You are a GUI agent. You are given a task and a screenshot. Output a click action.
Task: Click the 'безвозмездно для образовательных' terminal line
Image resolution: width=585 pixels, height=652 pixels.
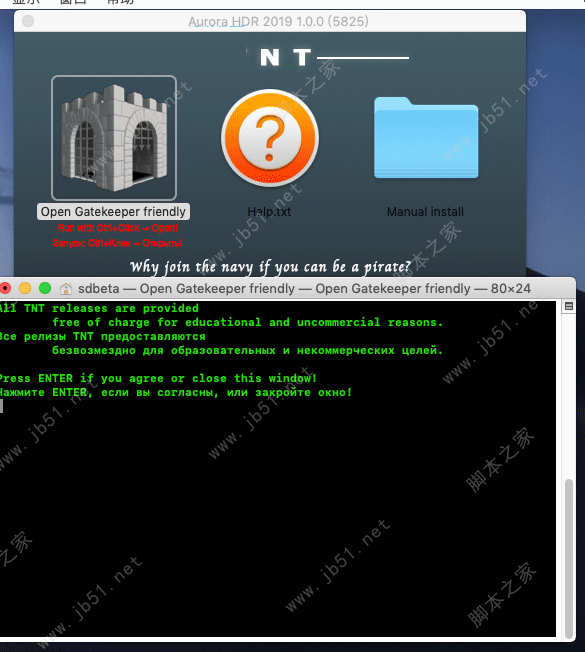click(x=247, y=351)
